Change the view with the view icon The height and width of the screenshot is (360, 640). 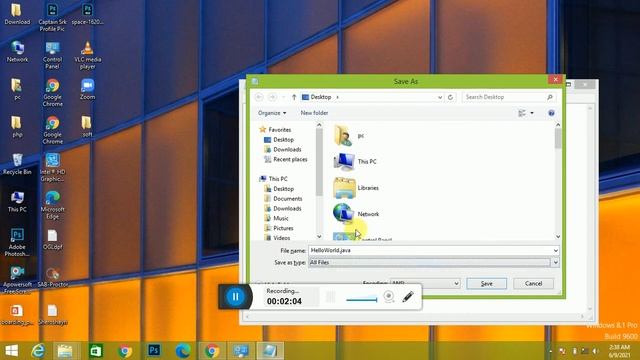[x=522, y=113]
